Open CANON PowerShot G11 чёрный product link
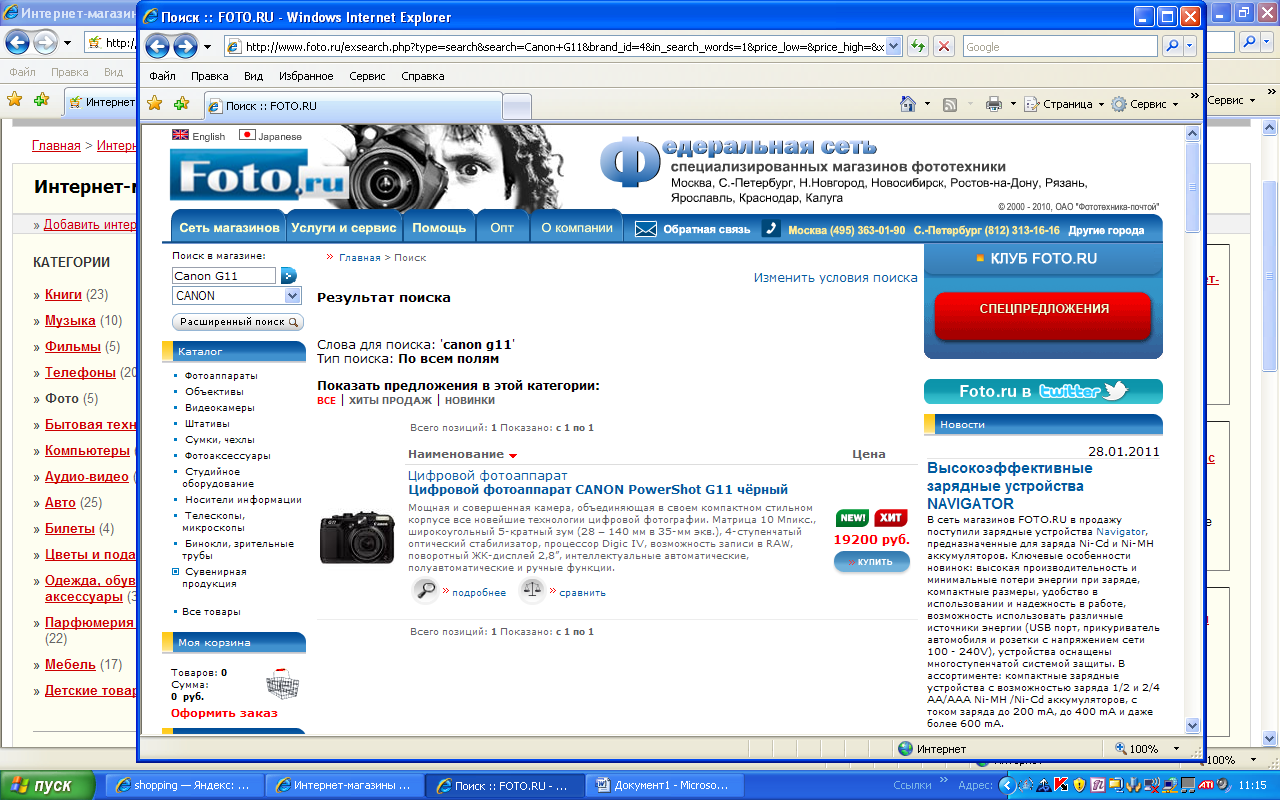The height and width of the screenshot is (800, 1280). pyautogui.click(x=598, y=490)
